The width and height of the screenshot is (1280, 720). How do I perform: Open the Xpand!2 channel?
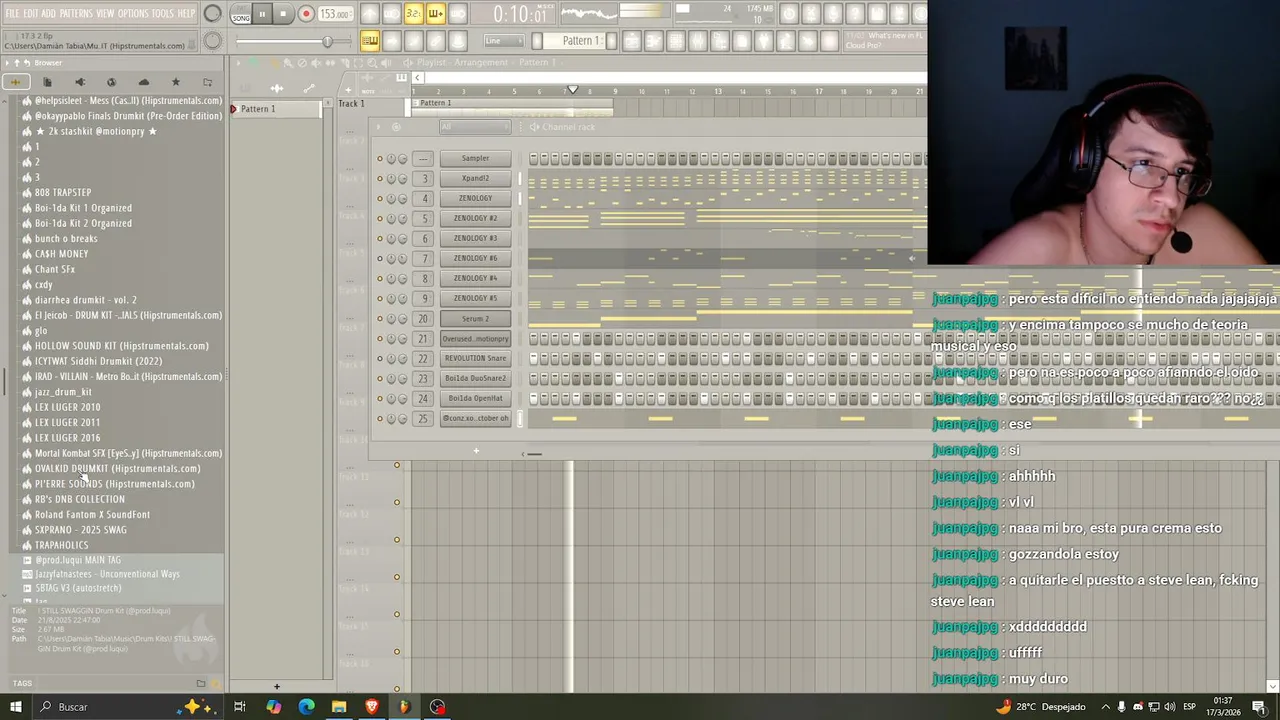[x=475, y=178]
